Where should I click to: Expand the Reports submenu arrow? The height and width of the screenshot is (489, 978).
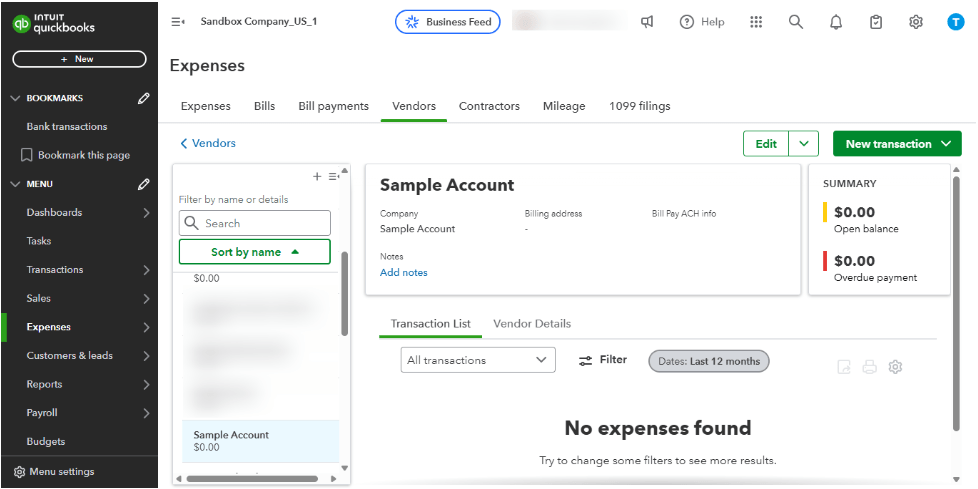pos(147,385)
